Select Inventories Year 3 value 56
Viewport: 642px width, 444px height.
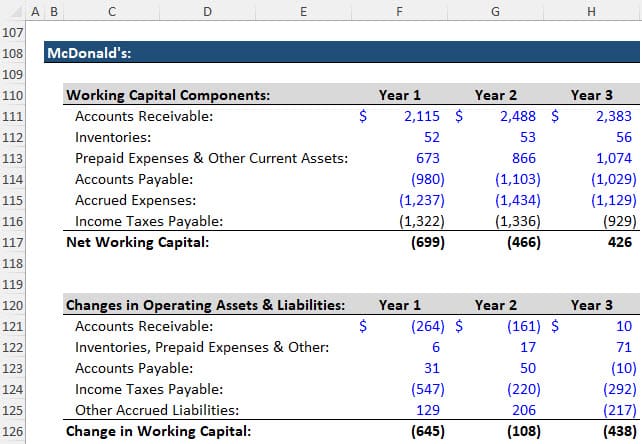pyautogui.click(x=624, y=137)
